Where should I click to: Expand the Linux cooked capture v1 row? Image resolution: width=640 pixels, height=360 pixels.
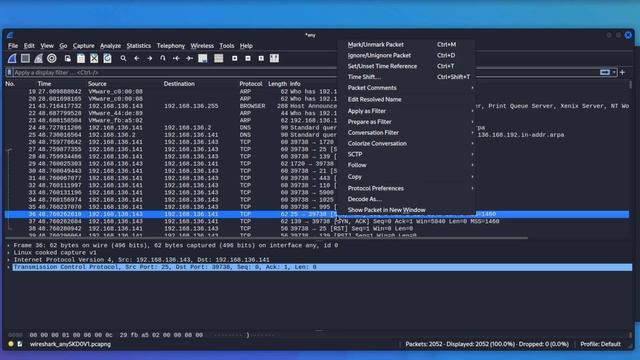(9, 253)
